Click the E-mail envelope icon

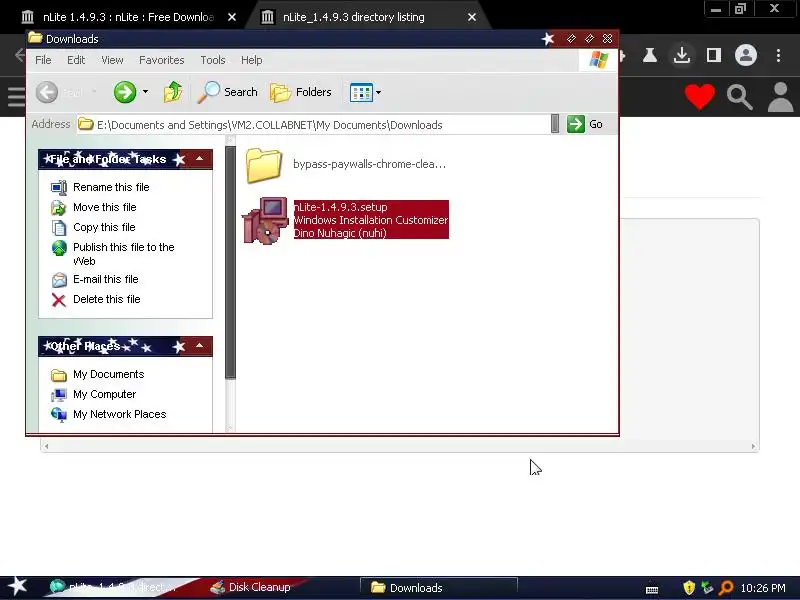coord(59,280)
